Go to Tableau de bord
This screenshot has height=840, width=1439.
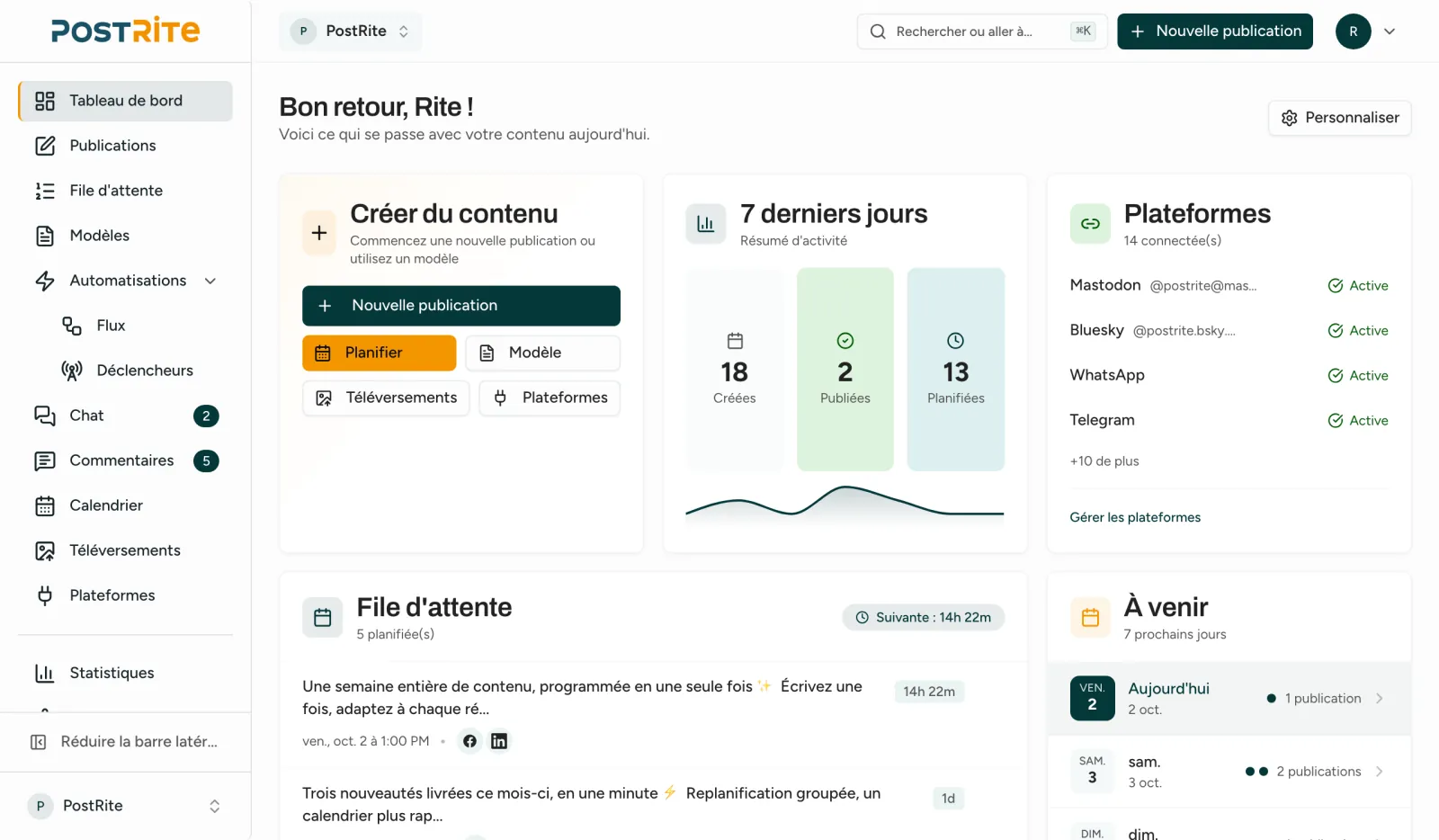(125, 101)
